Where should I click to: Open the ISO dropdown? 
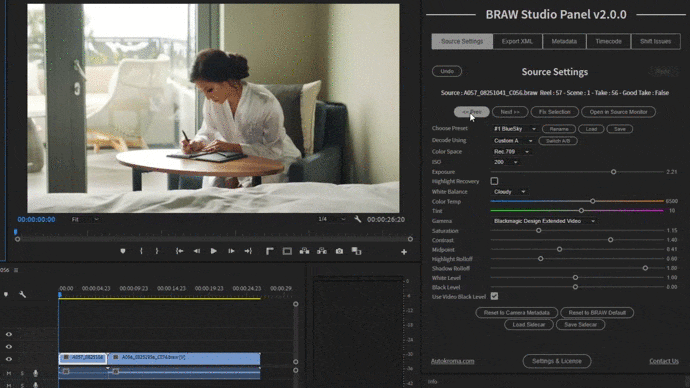[506, 162]
